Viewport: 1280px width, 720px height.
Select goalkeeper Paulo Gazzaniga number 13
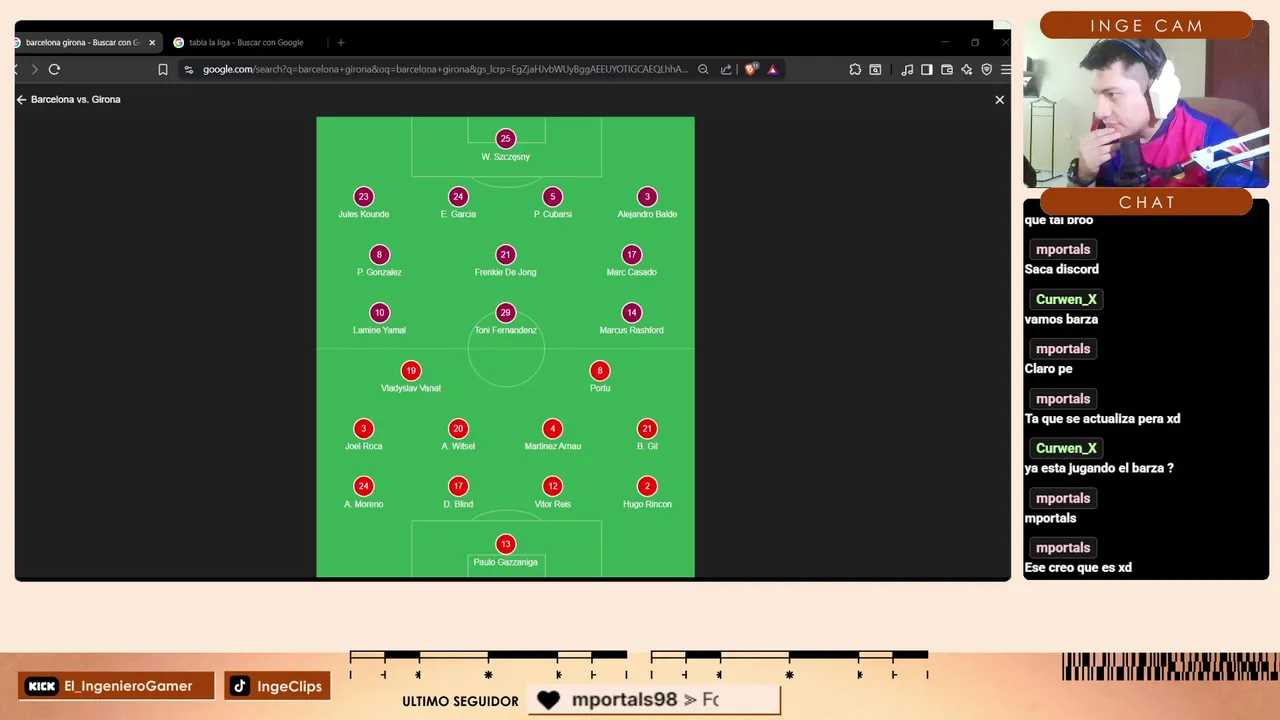pos(505,551)
